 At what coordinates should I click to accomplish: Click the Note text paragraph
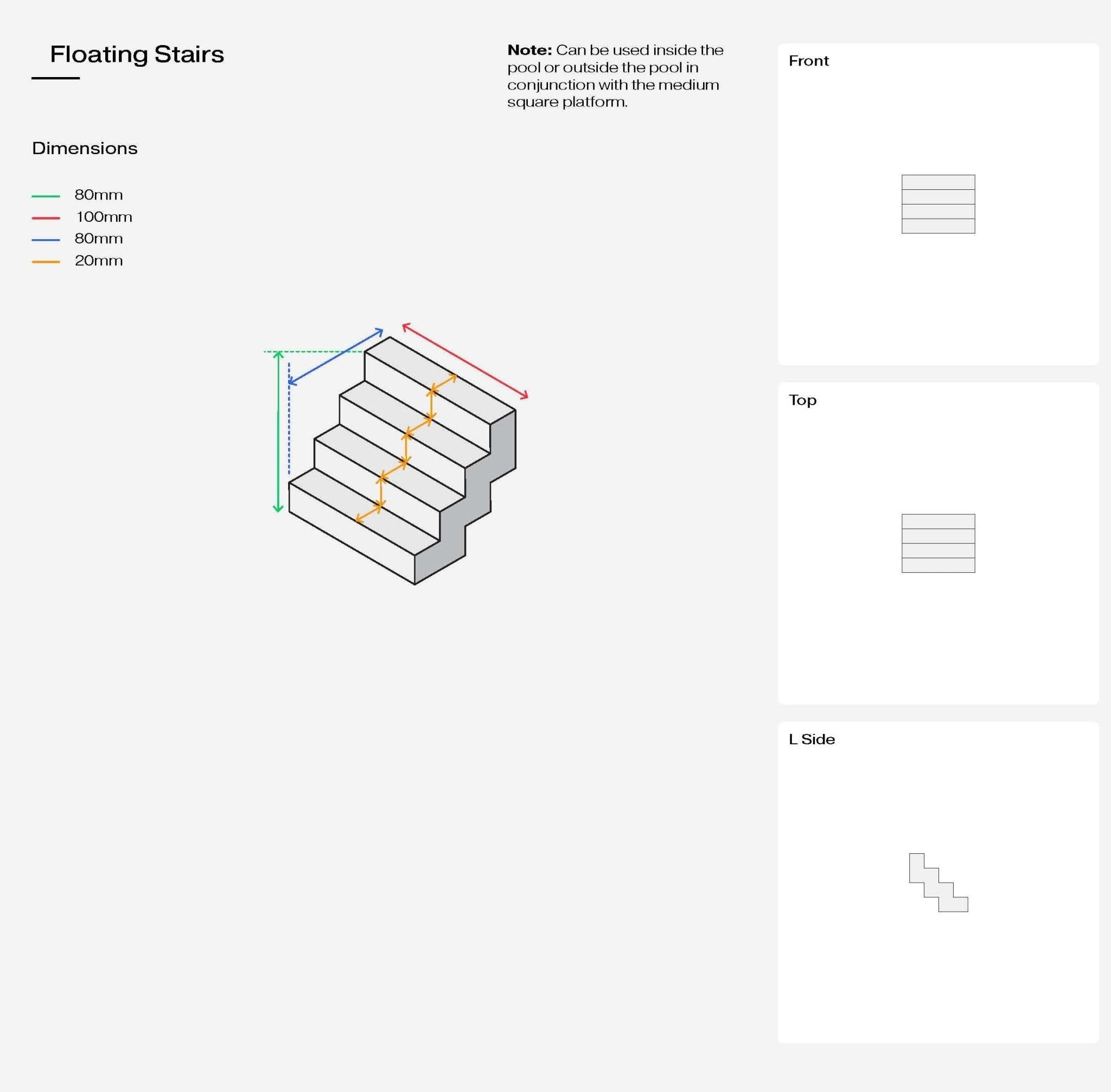615,76
